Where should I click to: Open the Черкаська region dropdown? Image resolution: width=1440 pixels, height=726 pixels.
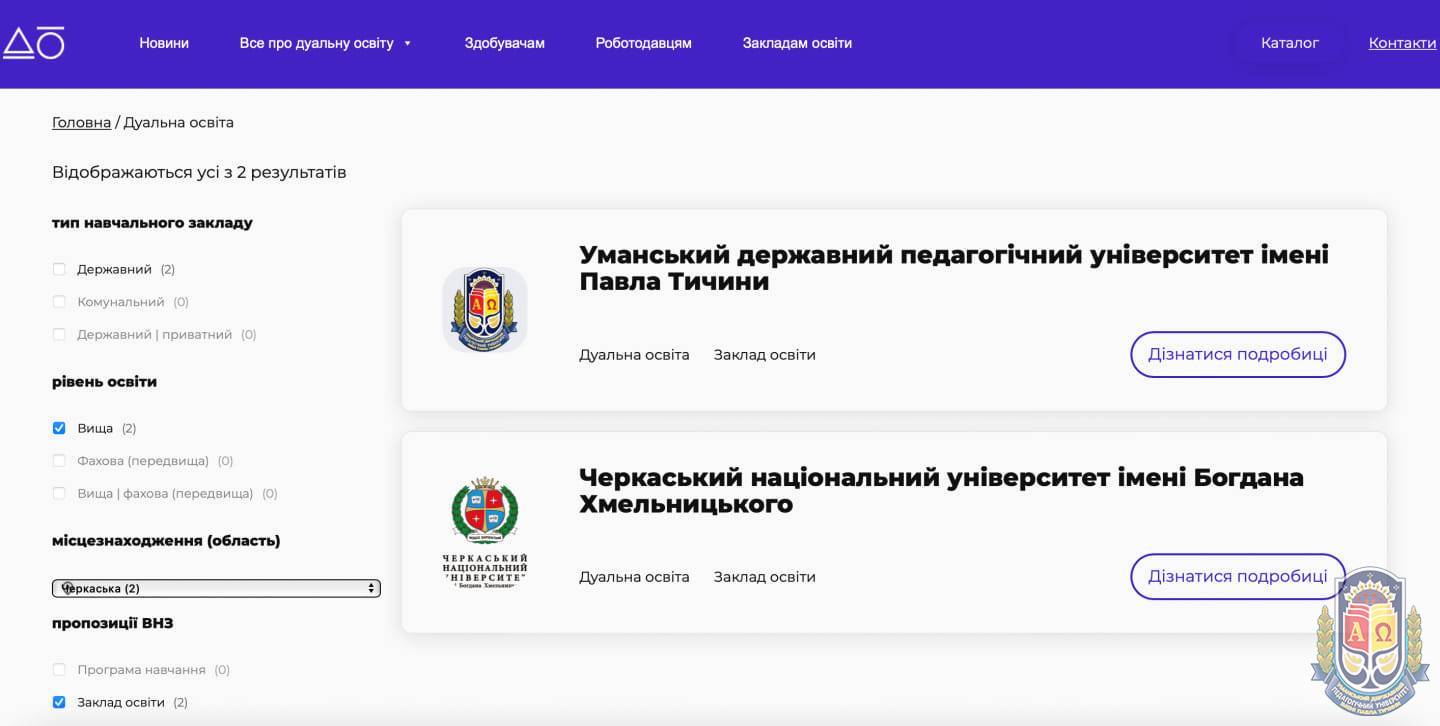coord(216,588)
